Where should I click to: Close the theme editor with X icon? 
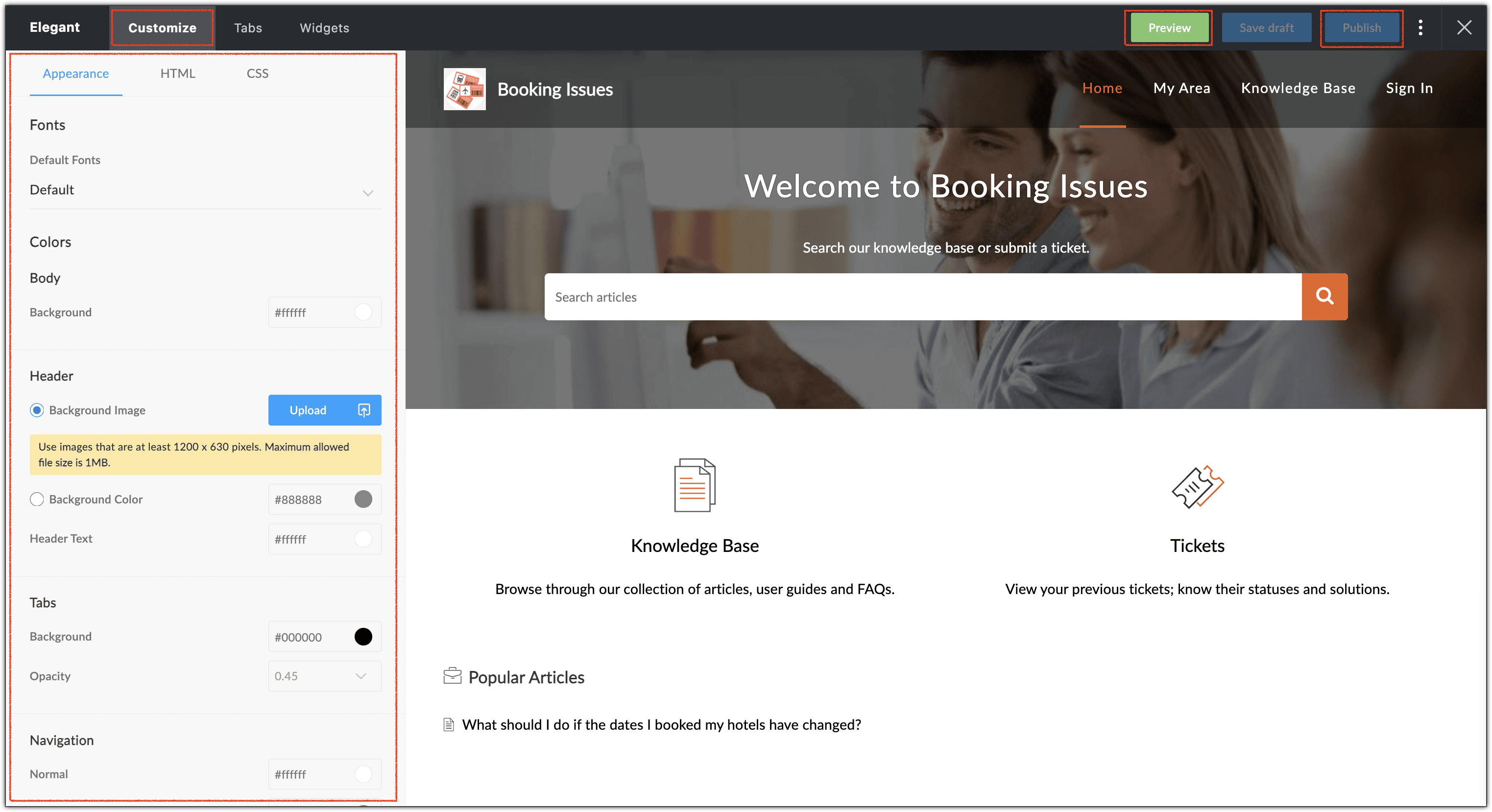click(x=1464, y=28)
